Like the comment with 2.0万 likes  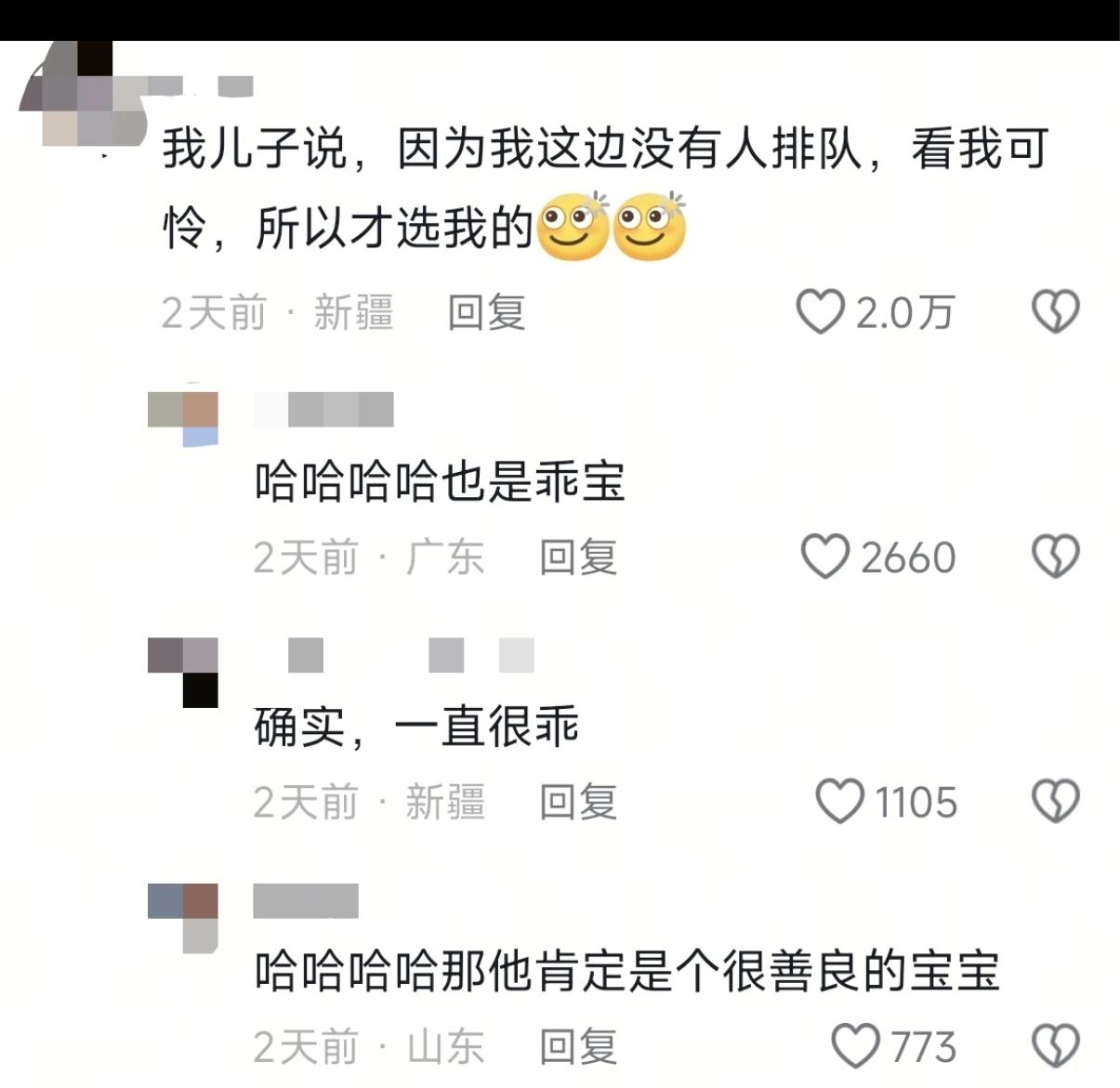coord(821,312)
